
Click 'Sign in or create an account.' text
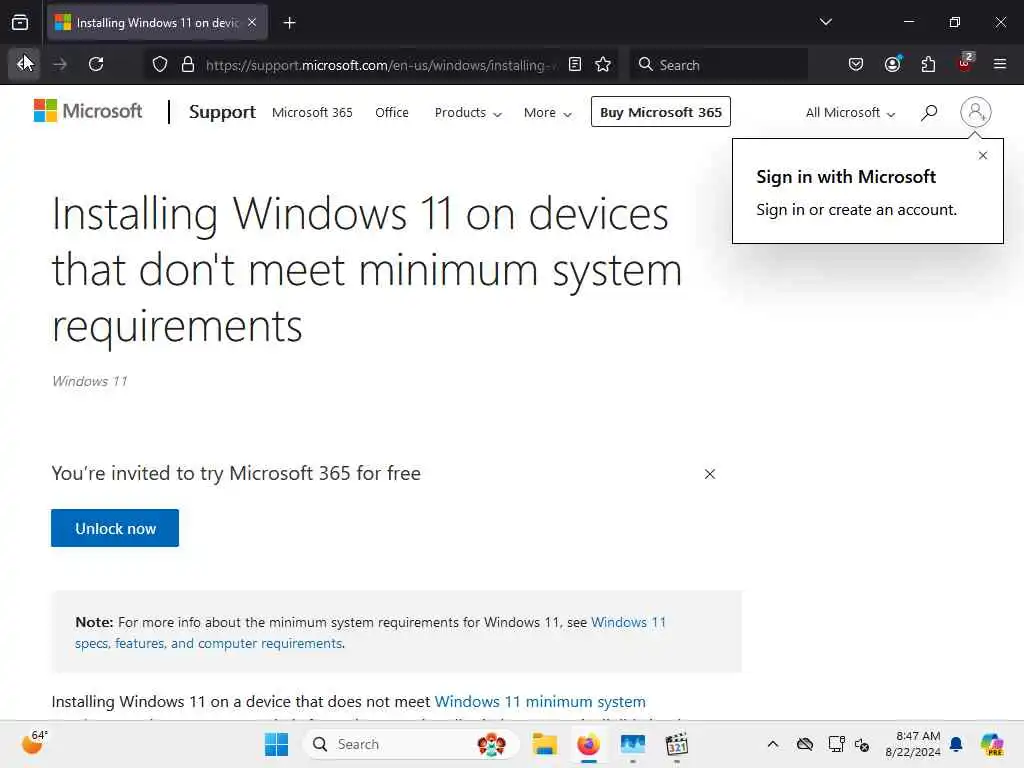click(856, 210)
